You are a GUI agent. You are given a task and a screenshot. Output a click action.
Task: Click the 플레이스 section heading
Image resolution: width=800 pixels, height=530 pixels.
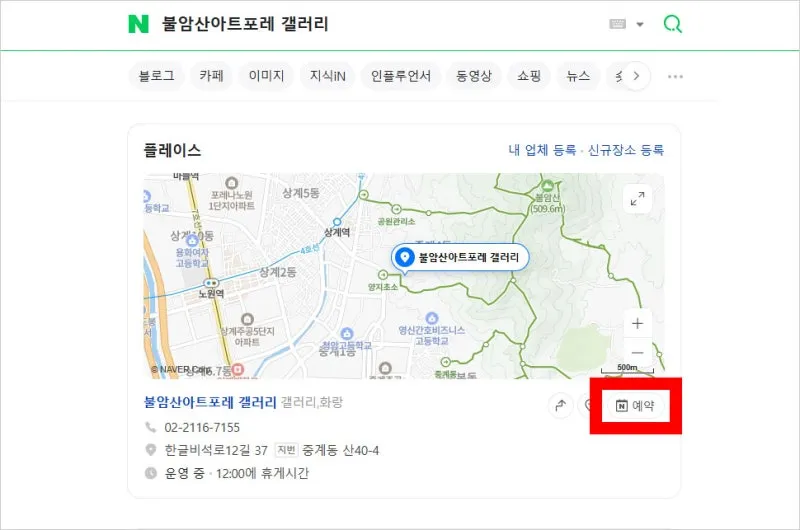coord(172,150)
